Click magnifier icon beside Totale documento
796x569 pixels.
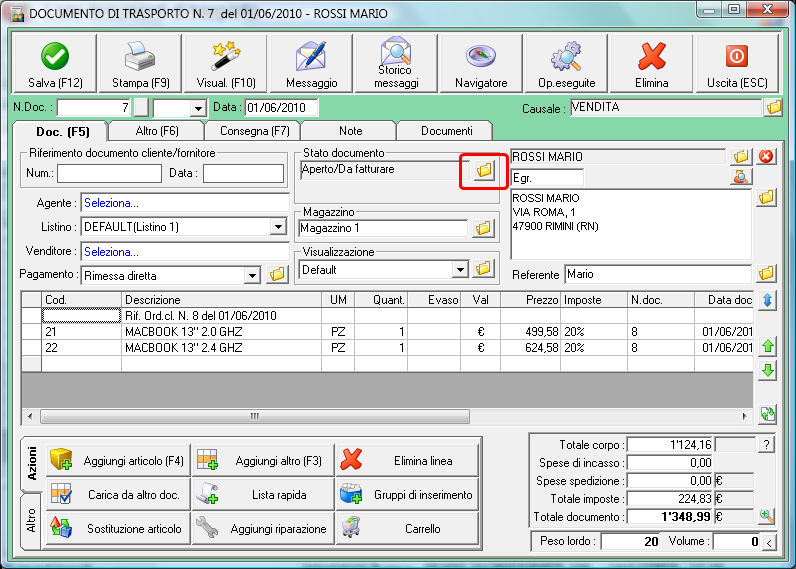pyautogui.click(x=767, y=517)
